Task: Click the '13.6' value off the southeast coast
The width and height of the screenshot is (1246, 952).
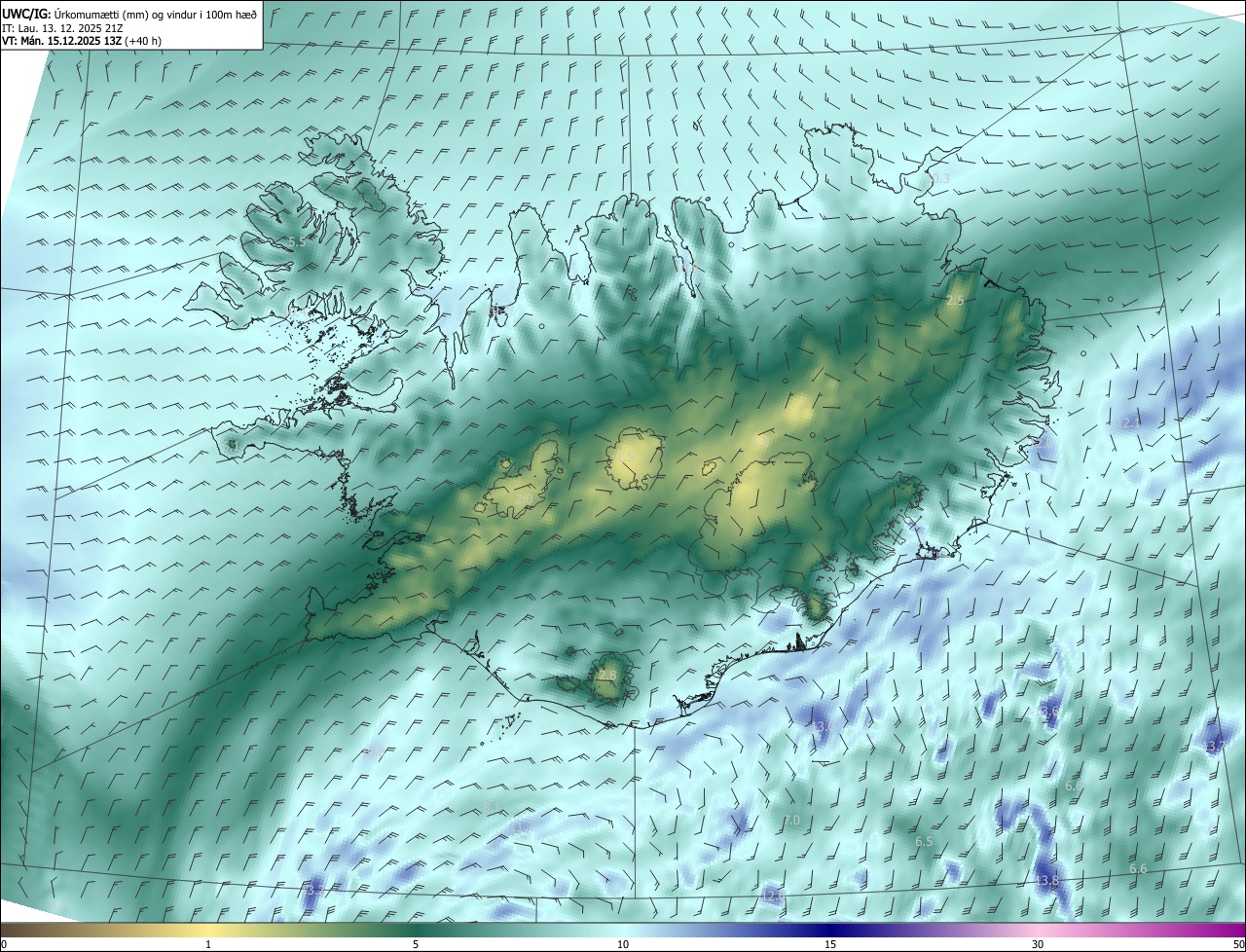Action: [1047, 713]
